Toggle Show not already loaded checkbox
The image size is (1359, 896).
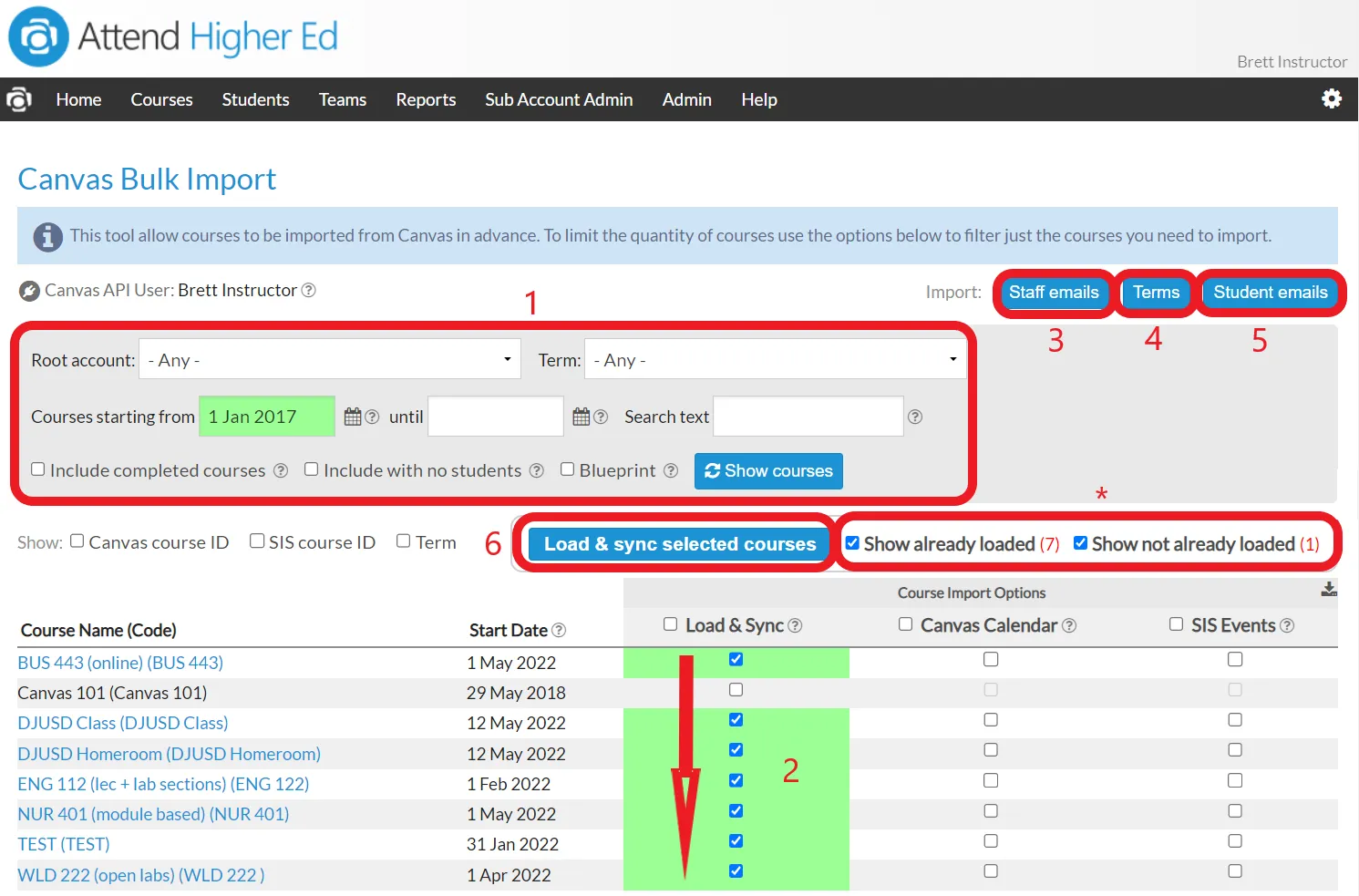pyautogui.click(x=1080, y=543)
